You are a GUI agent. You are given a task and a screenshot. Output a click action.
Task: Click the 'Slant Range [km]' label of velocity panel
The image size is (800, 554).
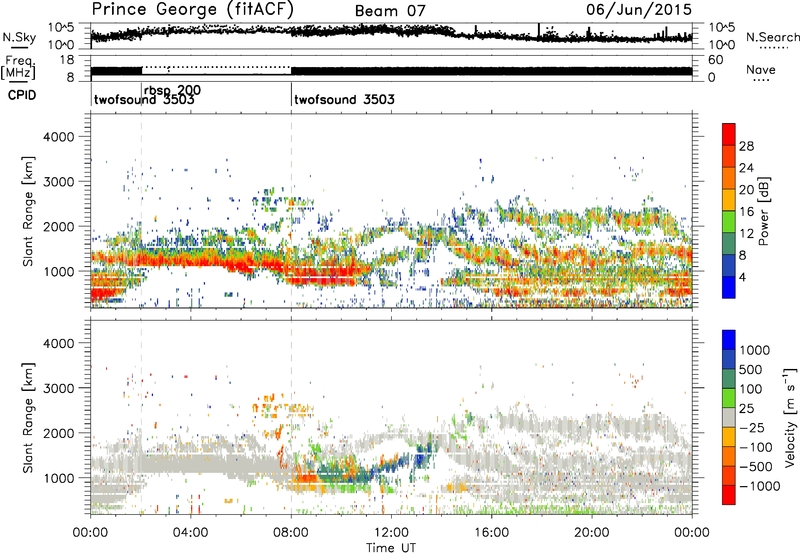pos(29,417)
